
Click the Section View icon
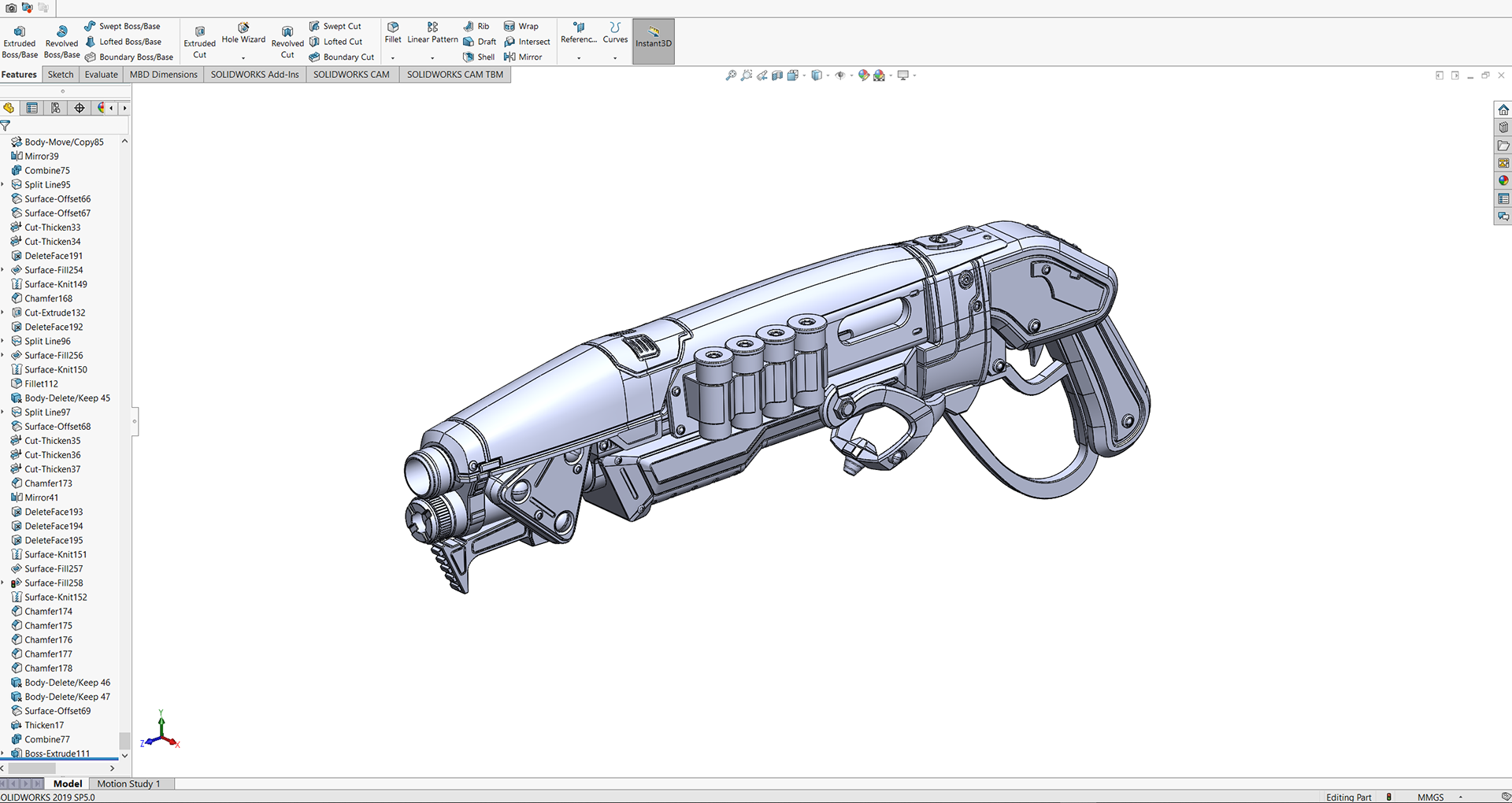tap(777, 76)
